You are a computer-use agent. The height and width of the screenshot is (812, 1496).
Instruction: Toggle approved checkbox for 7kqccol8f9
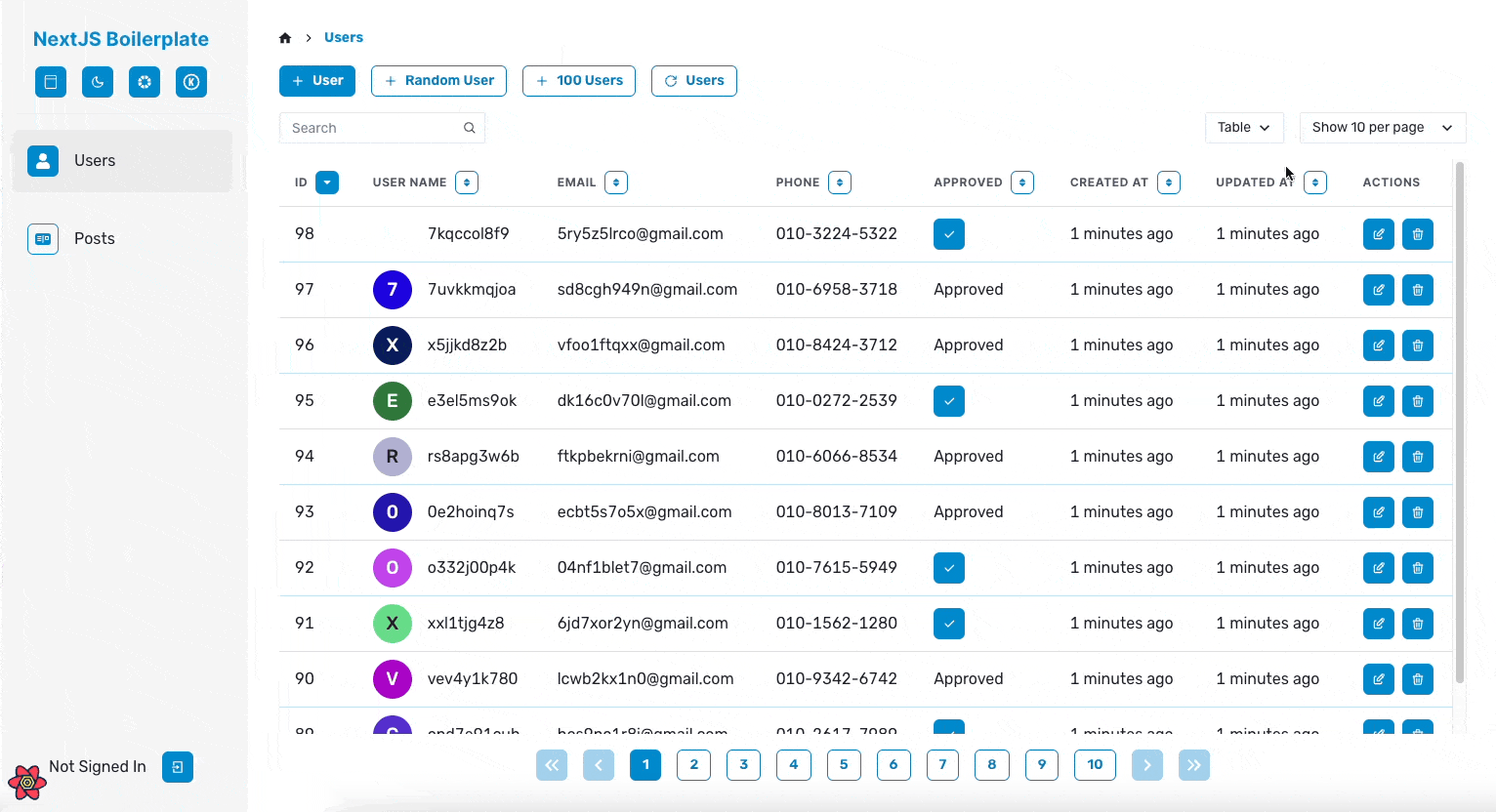[949, 234]
